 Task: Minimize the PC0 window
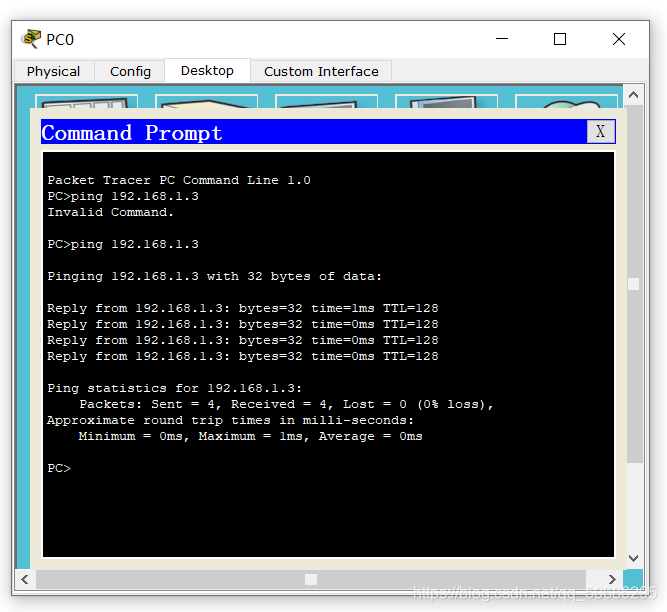(502, 39)
